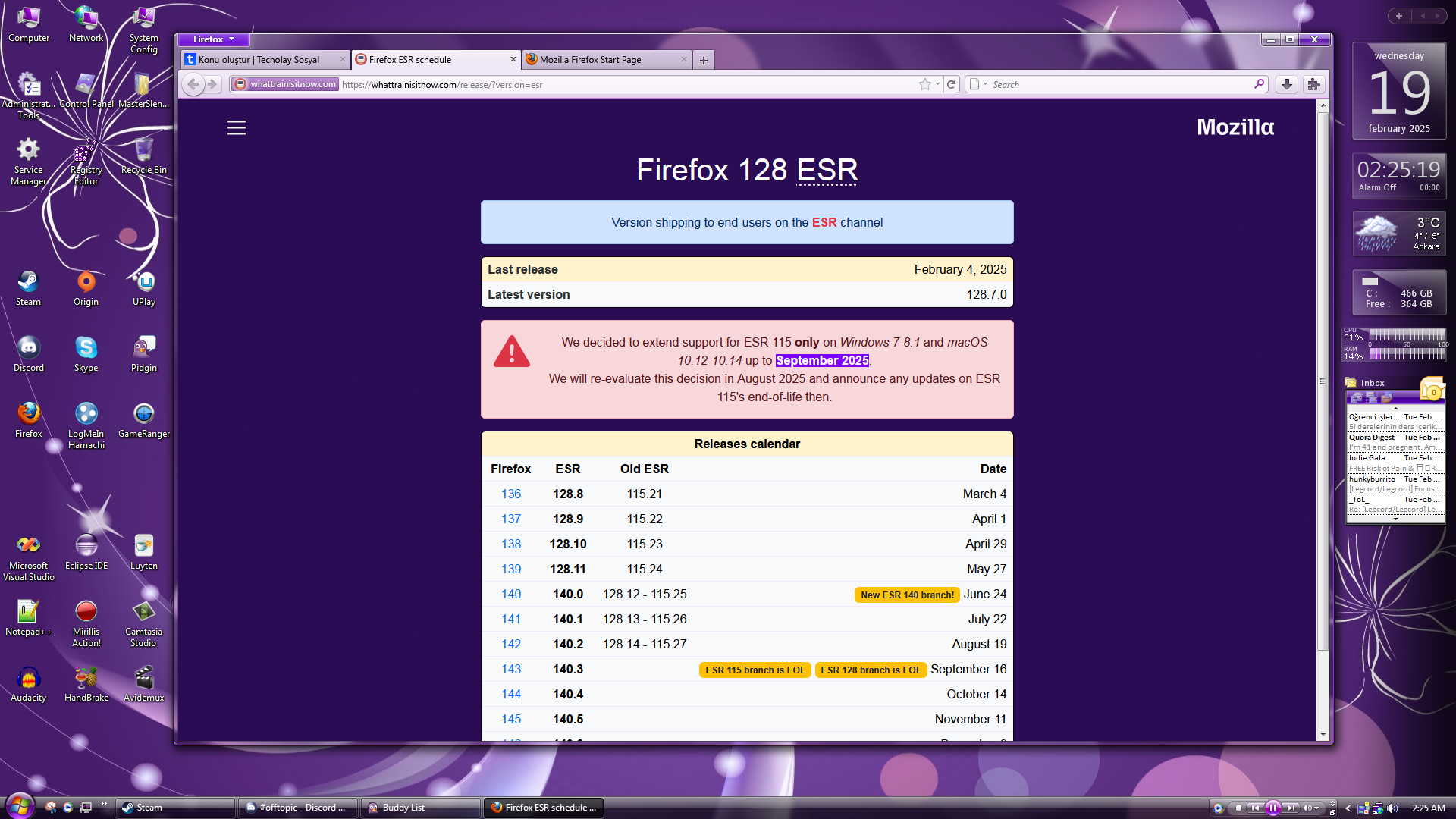Switch to #offtopic Discord taskbar button
1456x819 pixels.
298,808
